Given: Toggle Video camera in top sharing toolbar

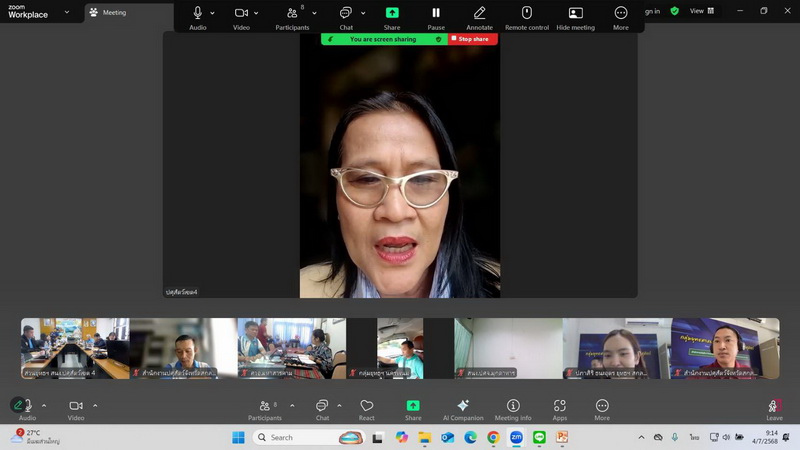Looking at the screenshot, I should [x=241, y=13].
